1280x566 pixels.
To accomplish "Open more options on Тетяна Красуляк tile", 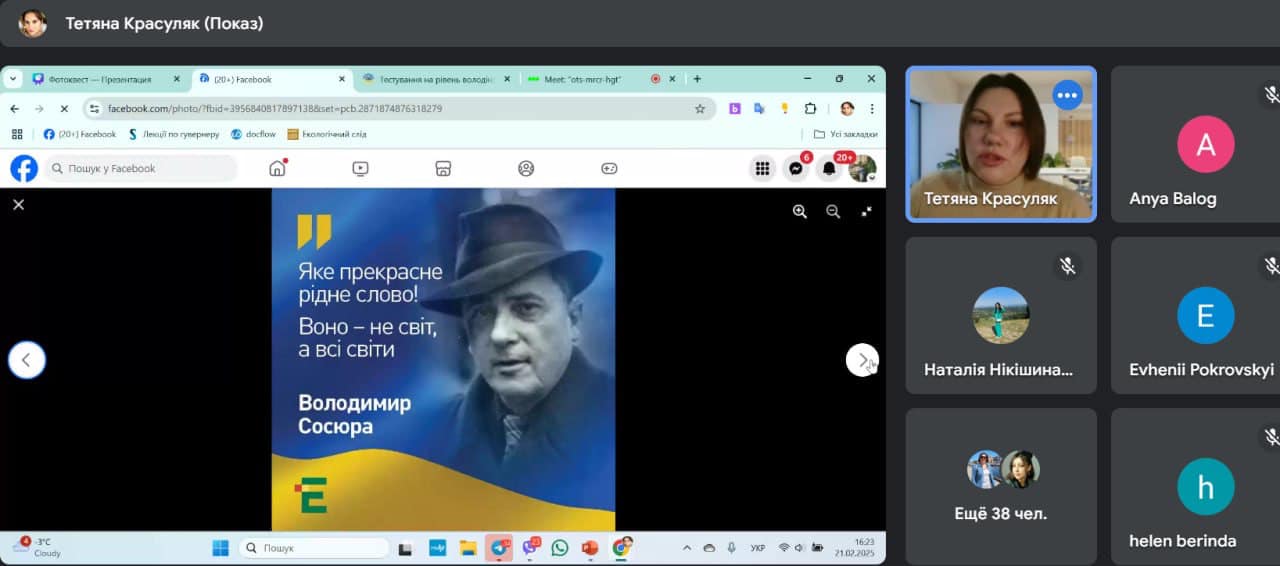I will point(1067,95).
